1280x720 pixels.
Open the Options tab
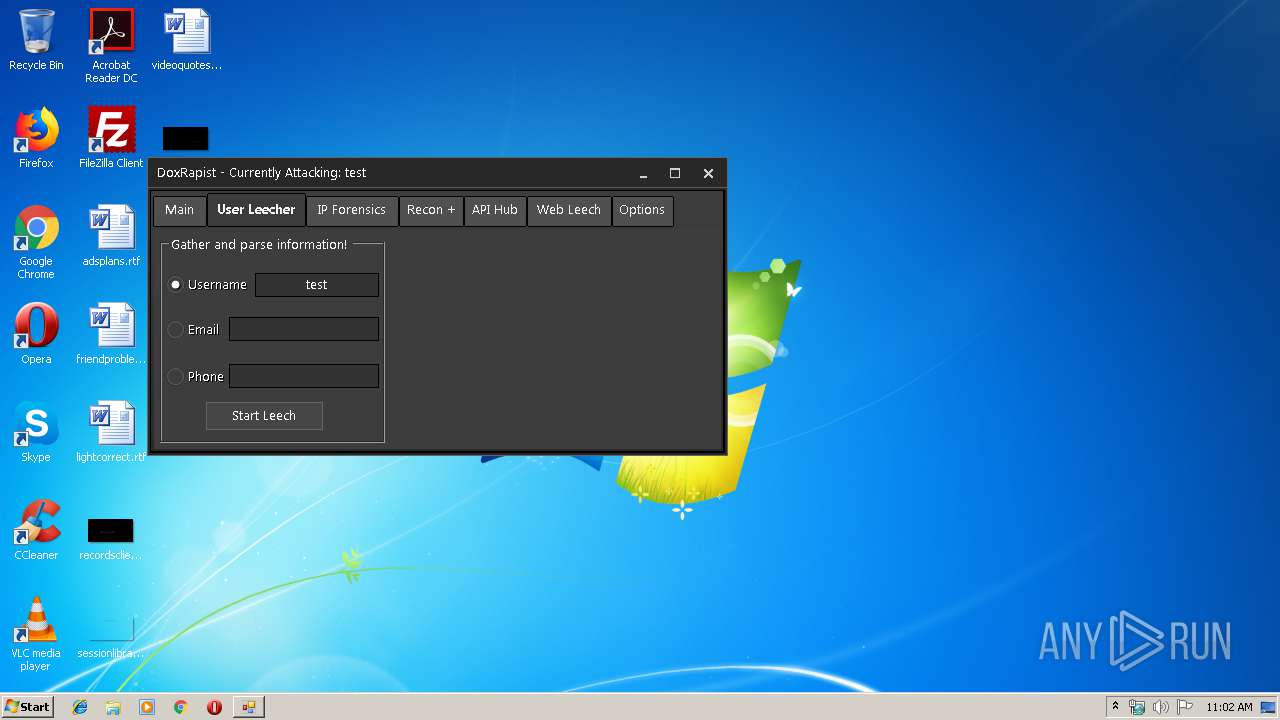[642, 210]
